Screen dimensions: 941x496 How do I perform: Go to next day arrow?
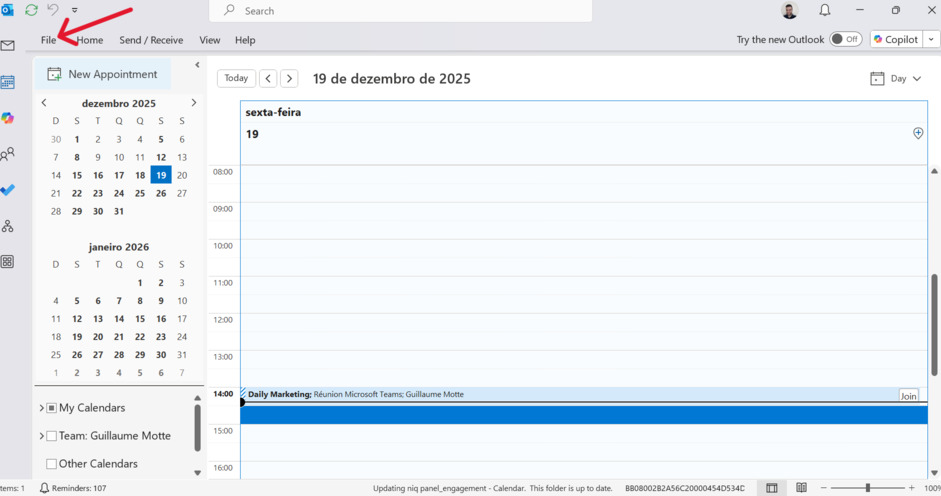pos(289,79)
